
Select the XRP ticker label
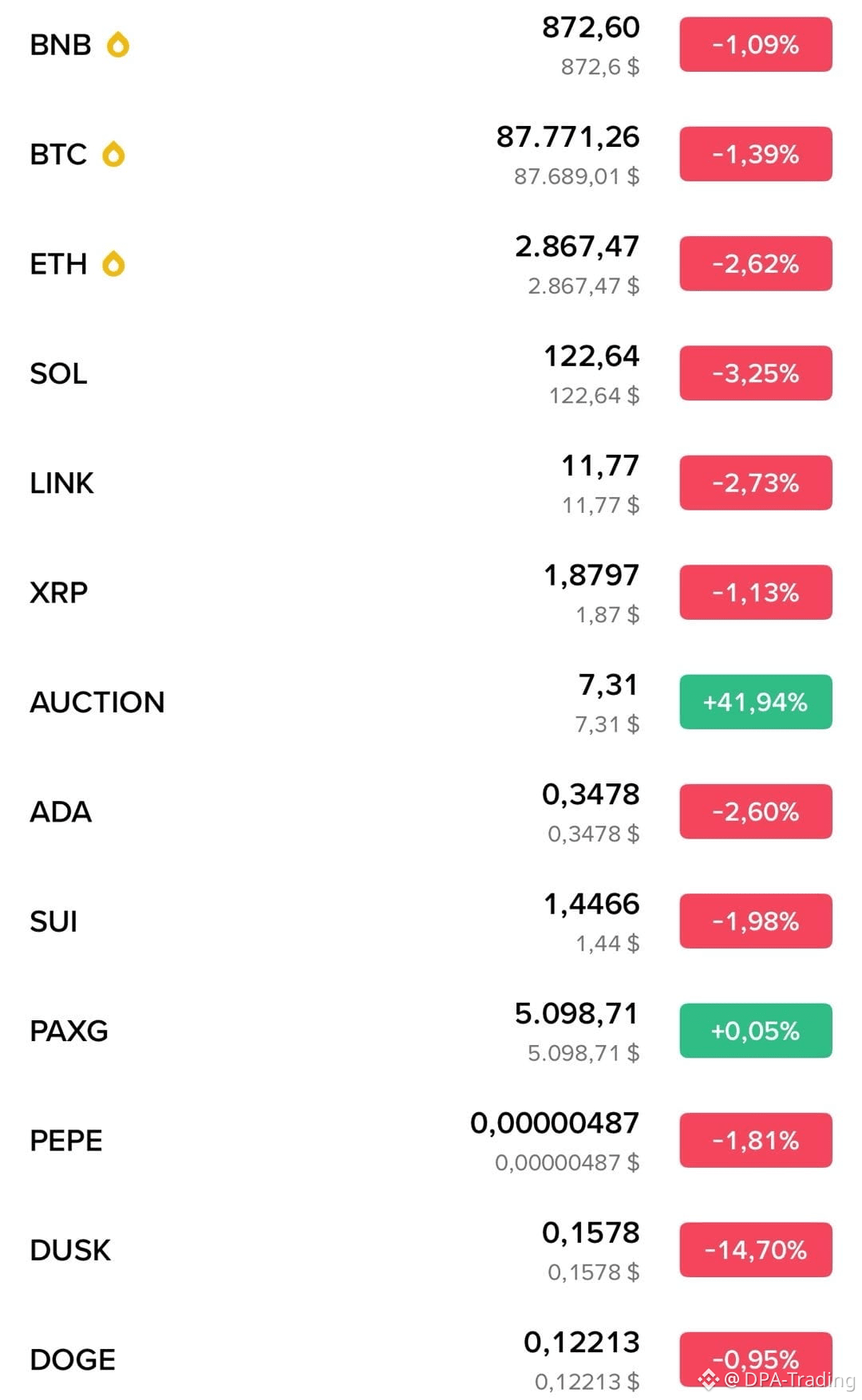point(59,593)
